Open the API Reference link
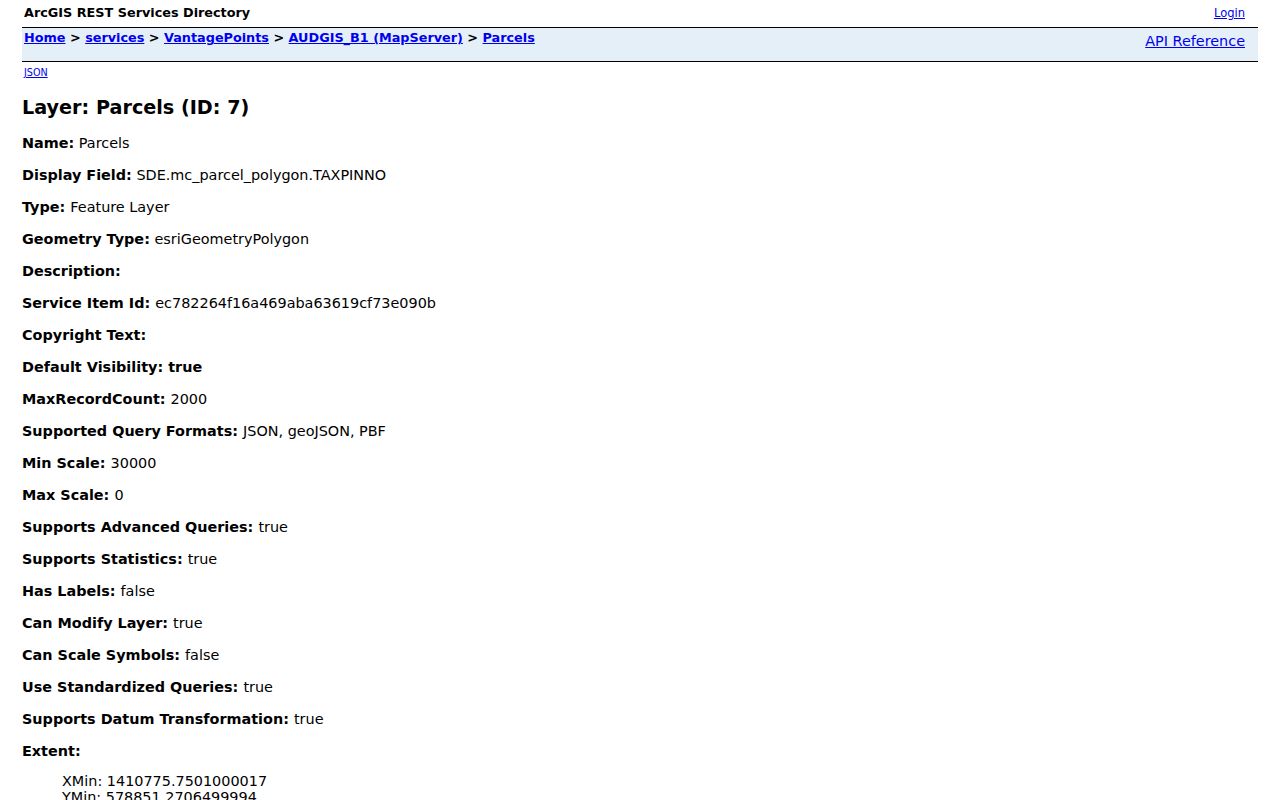The height and width of the screenshot is (800, 1280). pos(1195,41)
